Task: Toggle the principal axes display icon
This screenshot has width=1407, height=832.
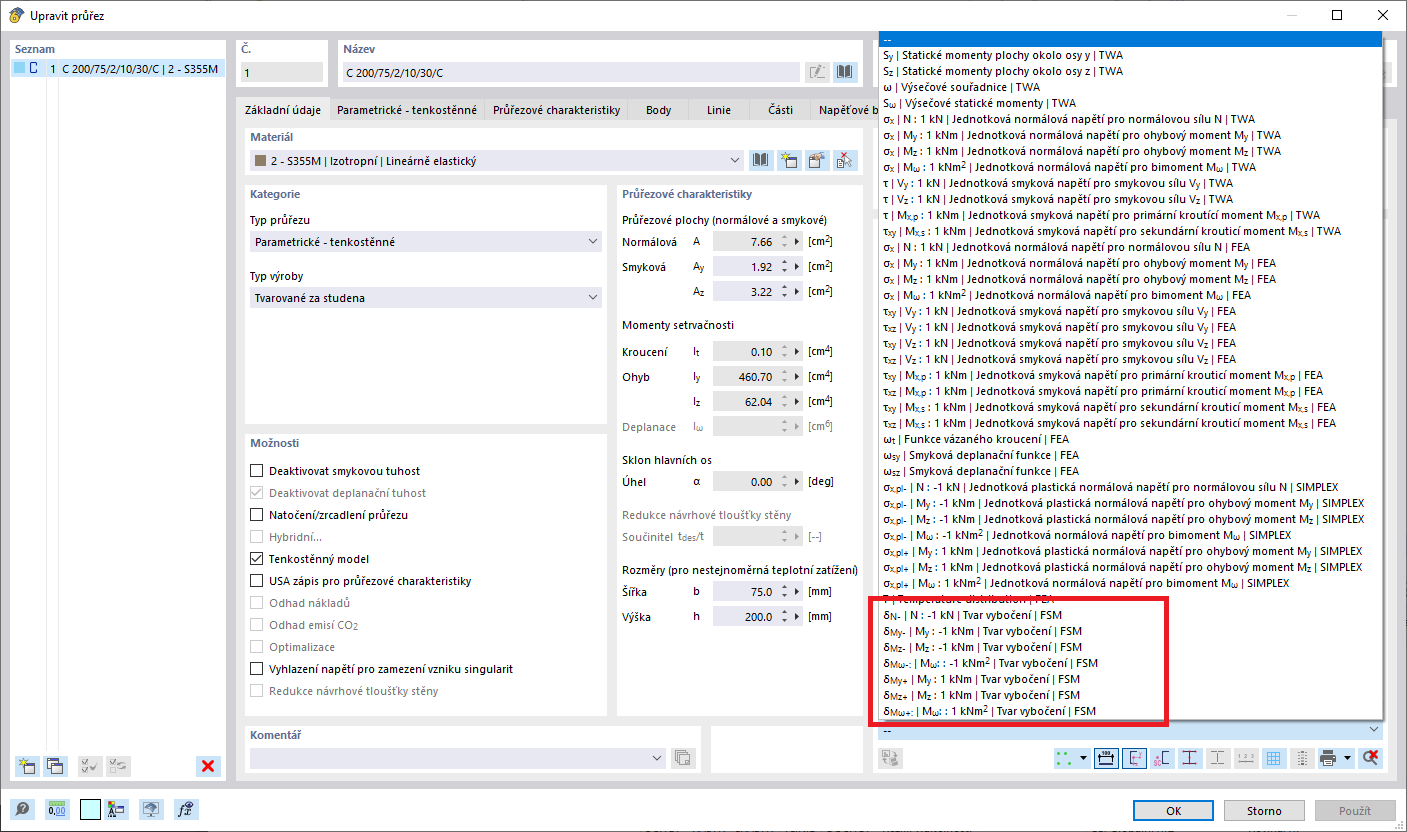Action: [1134, 758]
